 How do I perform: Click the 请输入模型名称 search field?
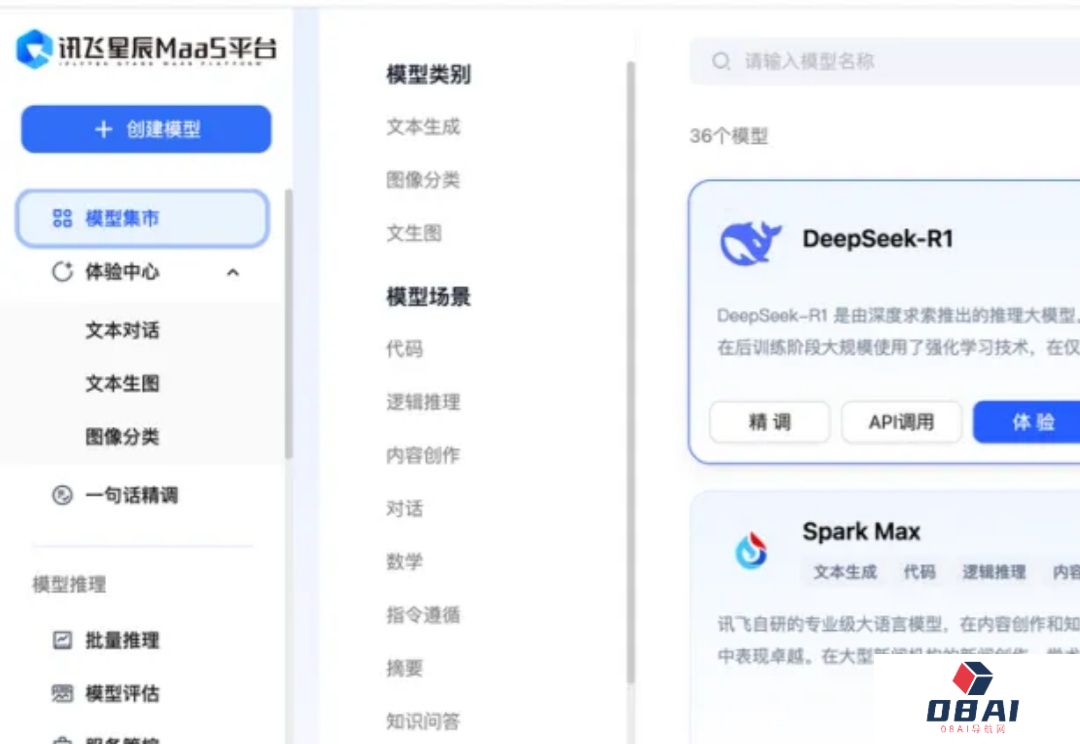coord(884,61)
